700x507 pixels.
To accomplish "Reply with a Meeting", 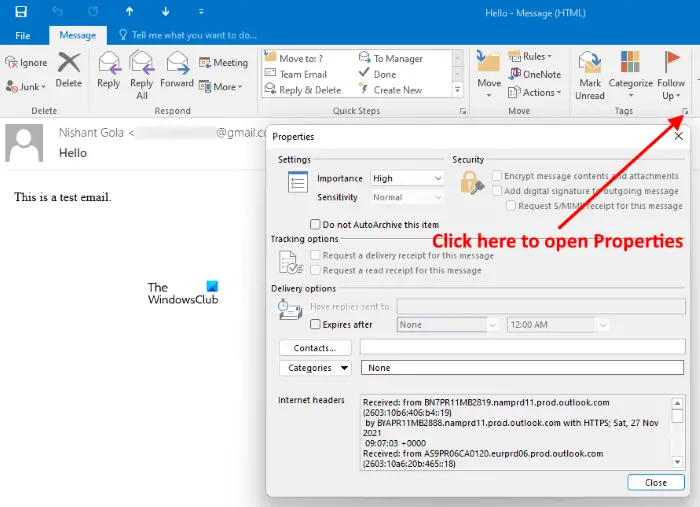I will [223, 63].
